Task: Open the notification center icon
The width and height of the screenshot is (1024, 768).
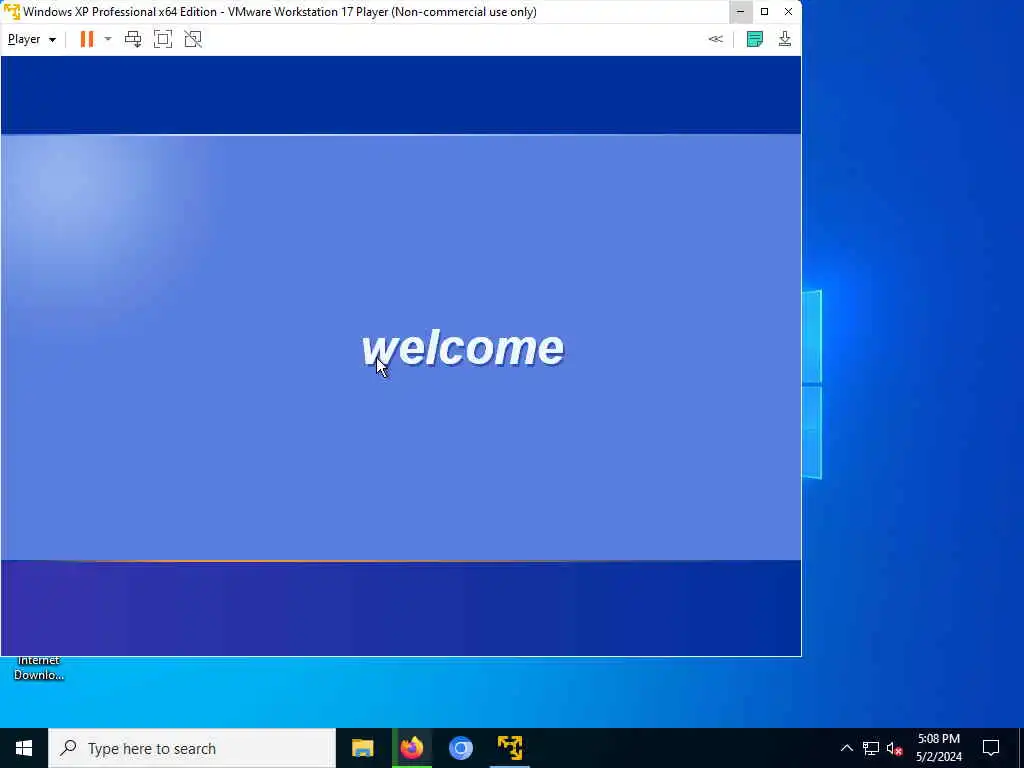Action: coord(991,748)
